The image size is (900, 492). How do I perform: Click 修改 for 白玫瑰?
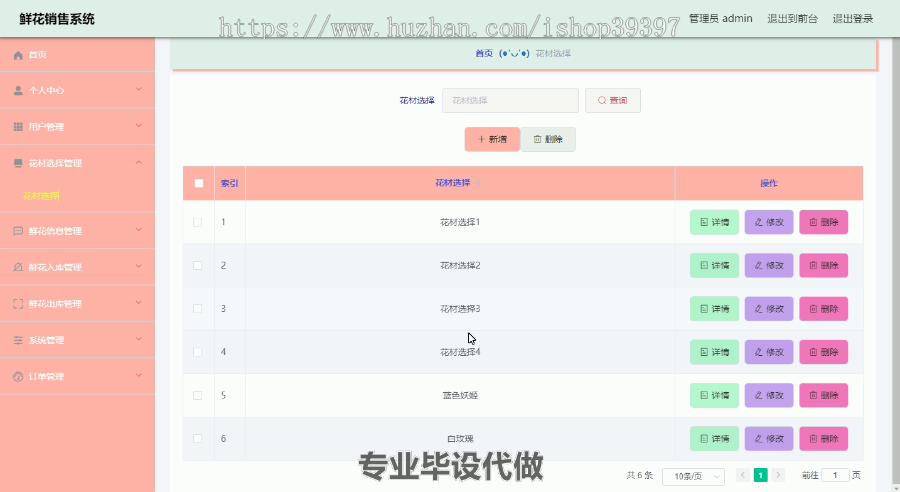coord(769,439)
